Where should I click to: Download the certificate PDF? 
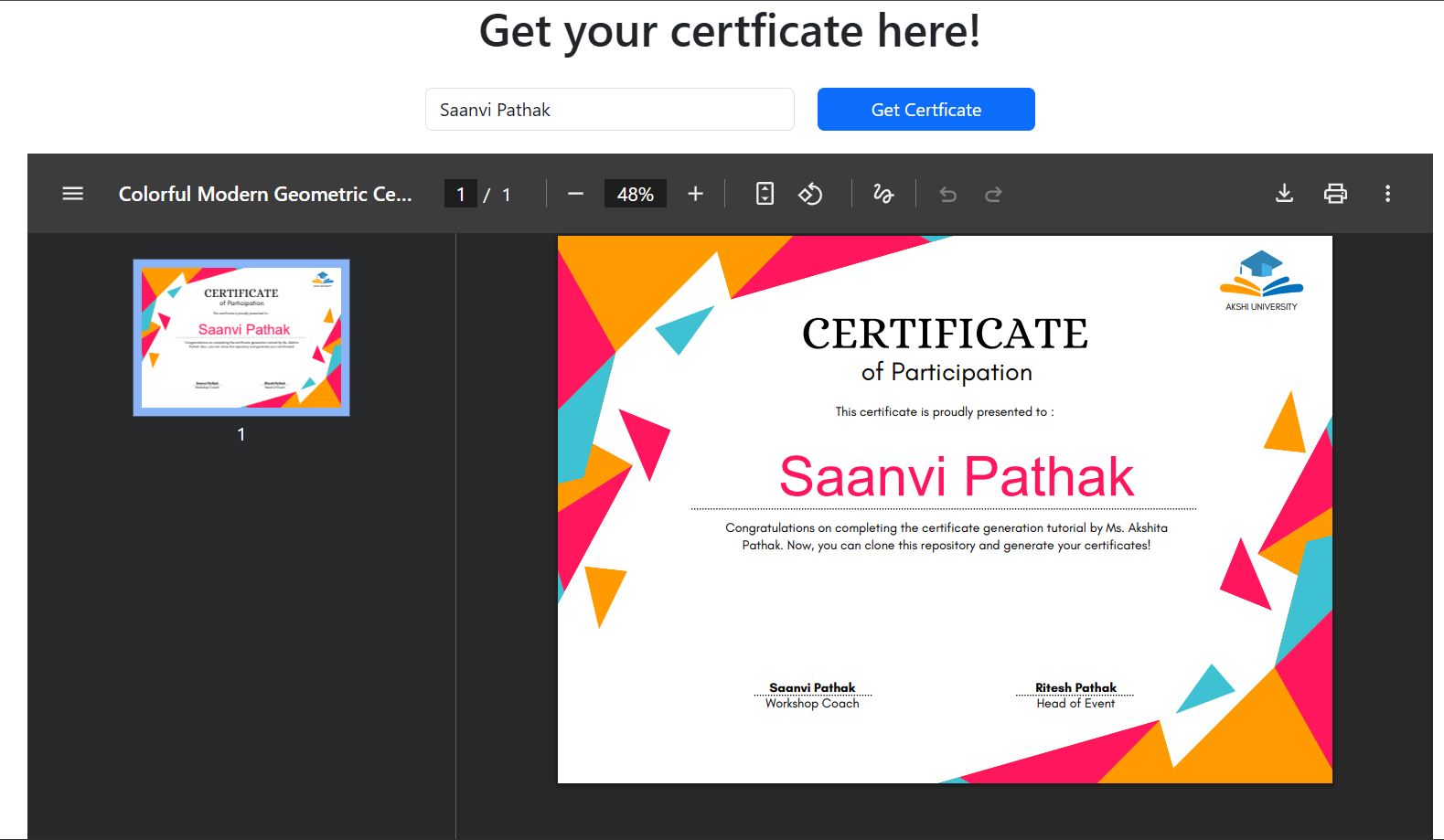point(1285,194)
